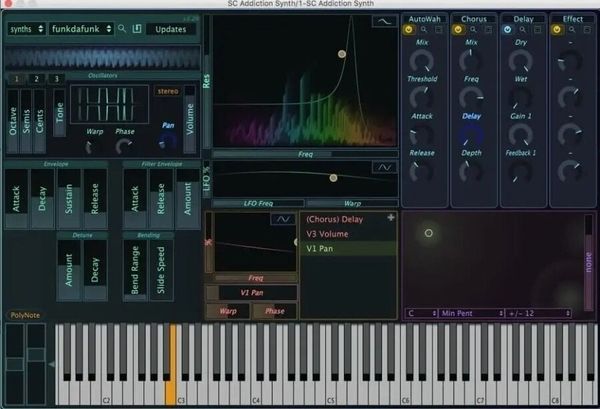Screen dimensions: 600x409
Task: Toggle the oscillator stereo switch
Action: pyautogui.click(x=168, y=91)
